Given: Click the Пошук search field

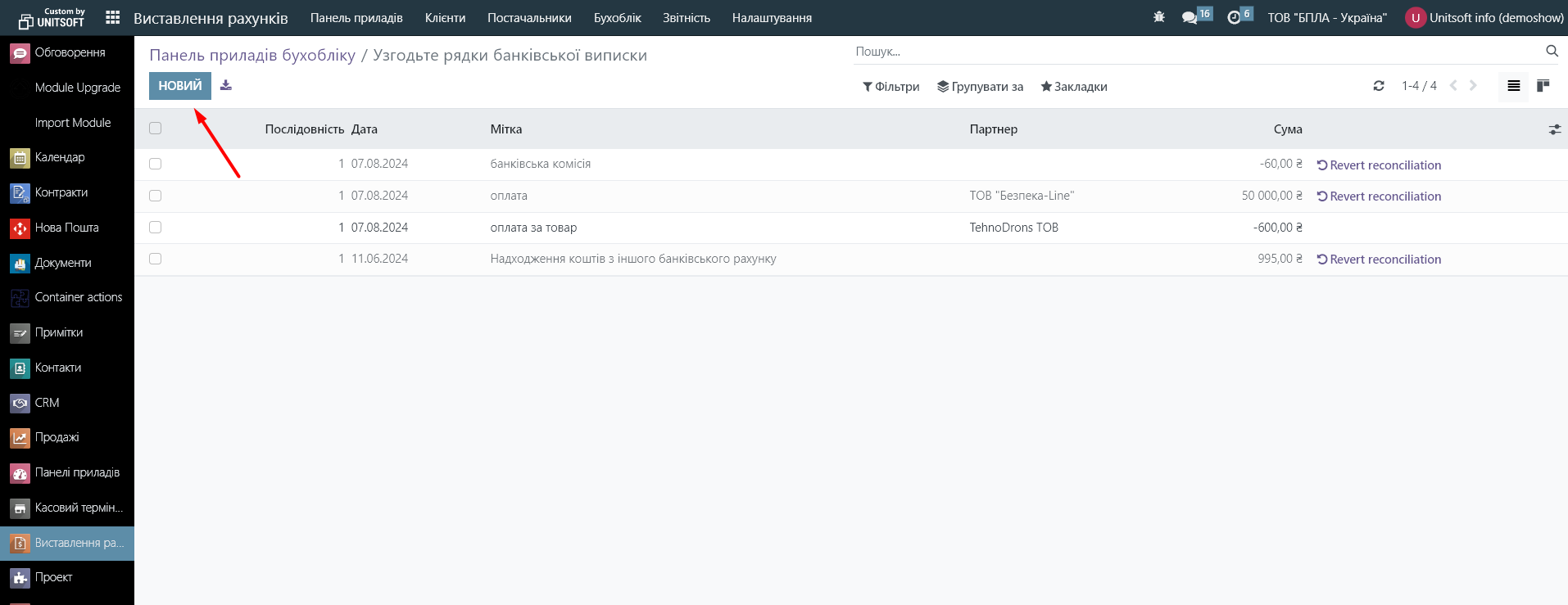Looking at the screenshot, I should tap(1196, 52).
